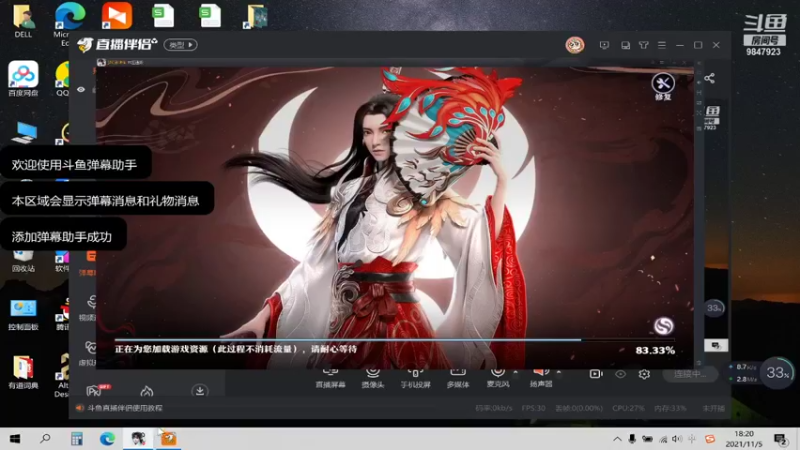Open the message screen icon in title bar
800x450 pixels.
coord(604,45)
